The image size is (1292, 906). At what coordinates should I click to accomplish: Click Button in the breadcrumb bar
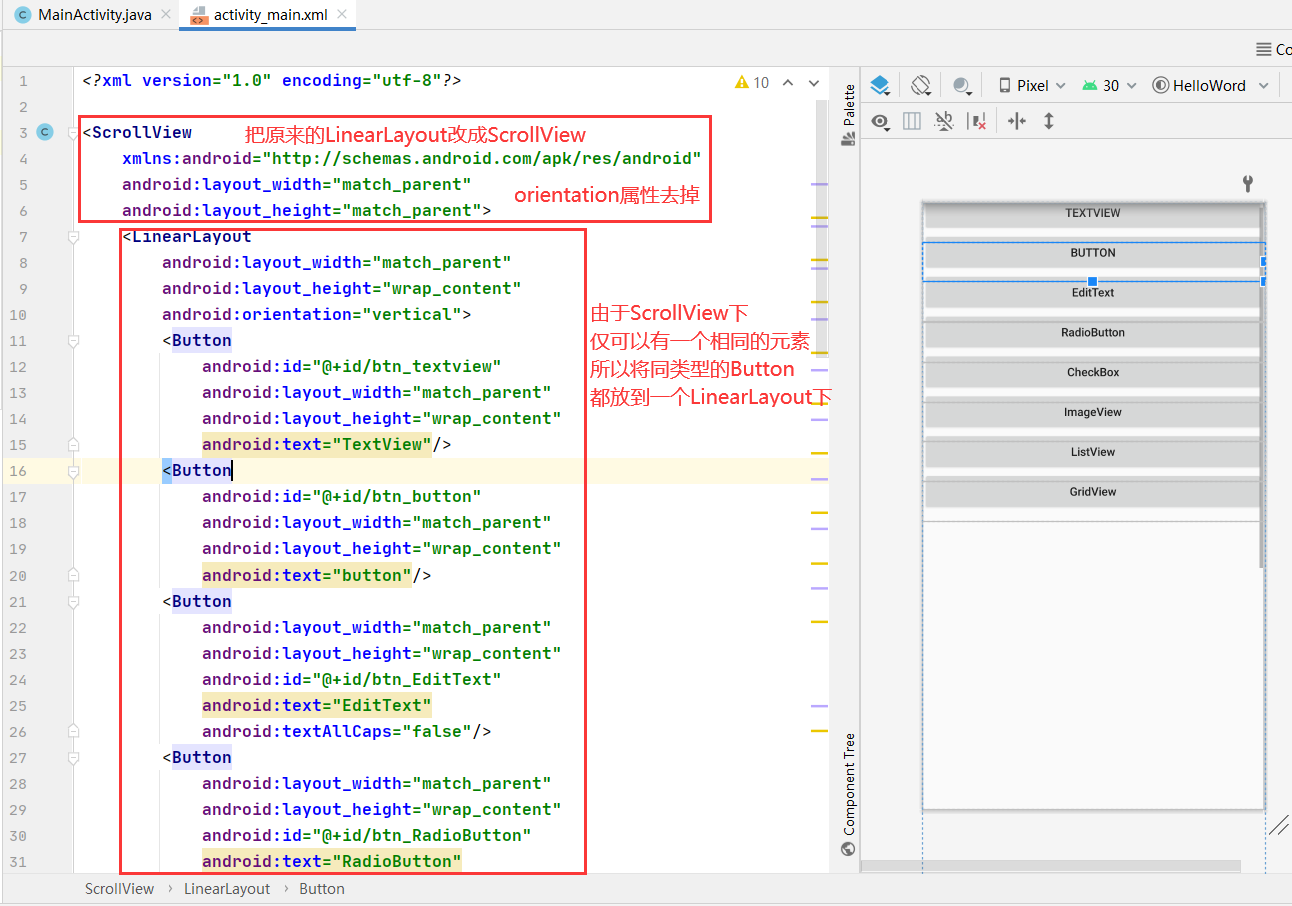click(x=322, y=888)
